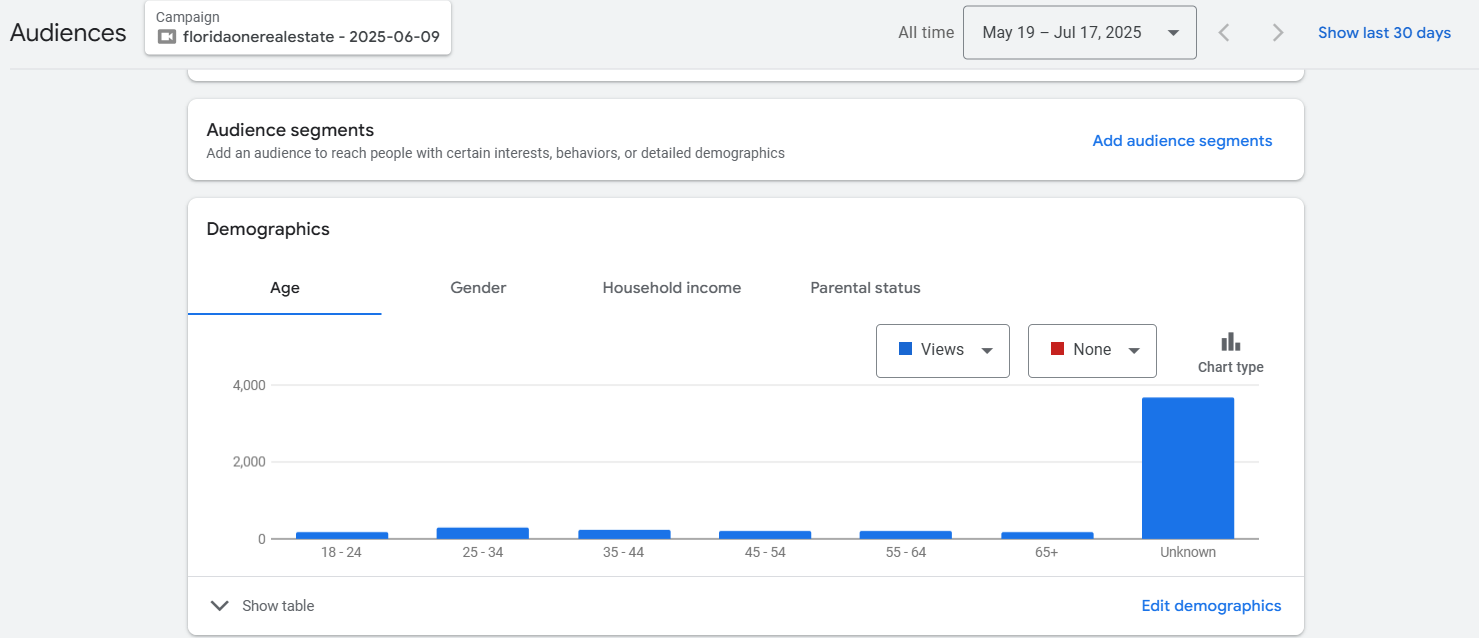The image size is (1479, 638).
Task: Click the 18 - 24 axis label
Action: pyautogui.click(x=342, y=552)
